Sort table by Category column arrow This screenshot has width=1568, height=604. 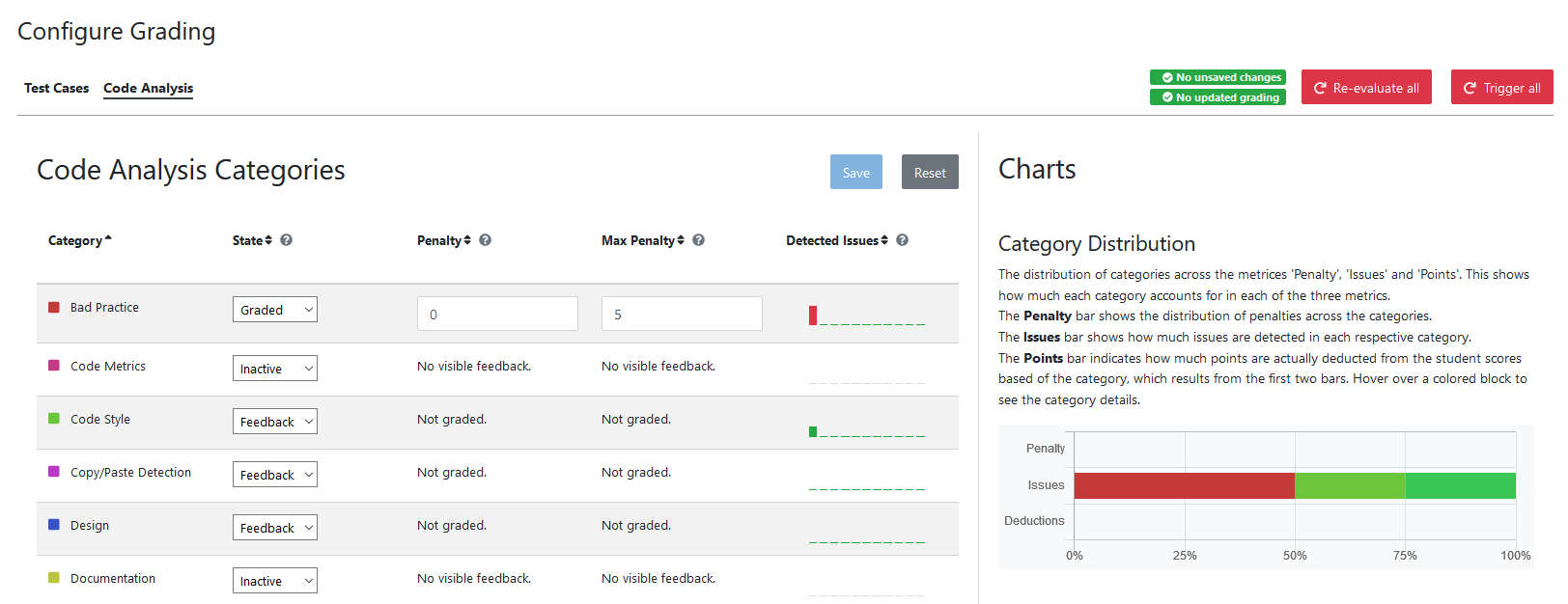[107, 239]
